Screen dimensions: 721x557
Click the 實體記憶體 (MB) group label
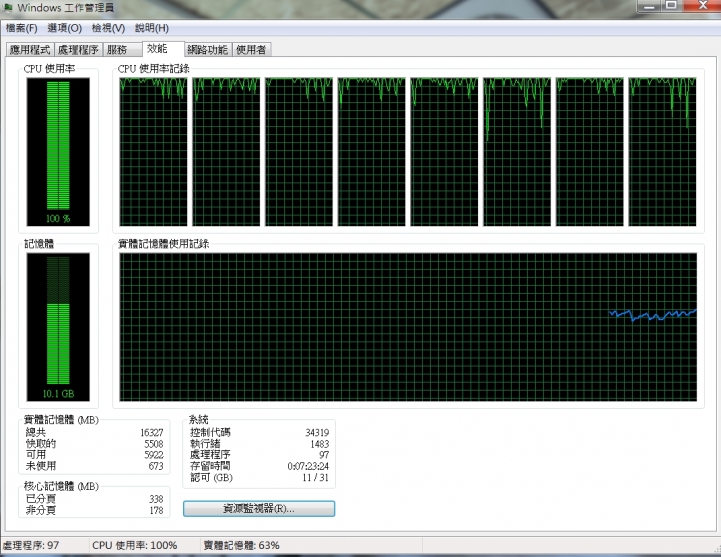[61, 420]
